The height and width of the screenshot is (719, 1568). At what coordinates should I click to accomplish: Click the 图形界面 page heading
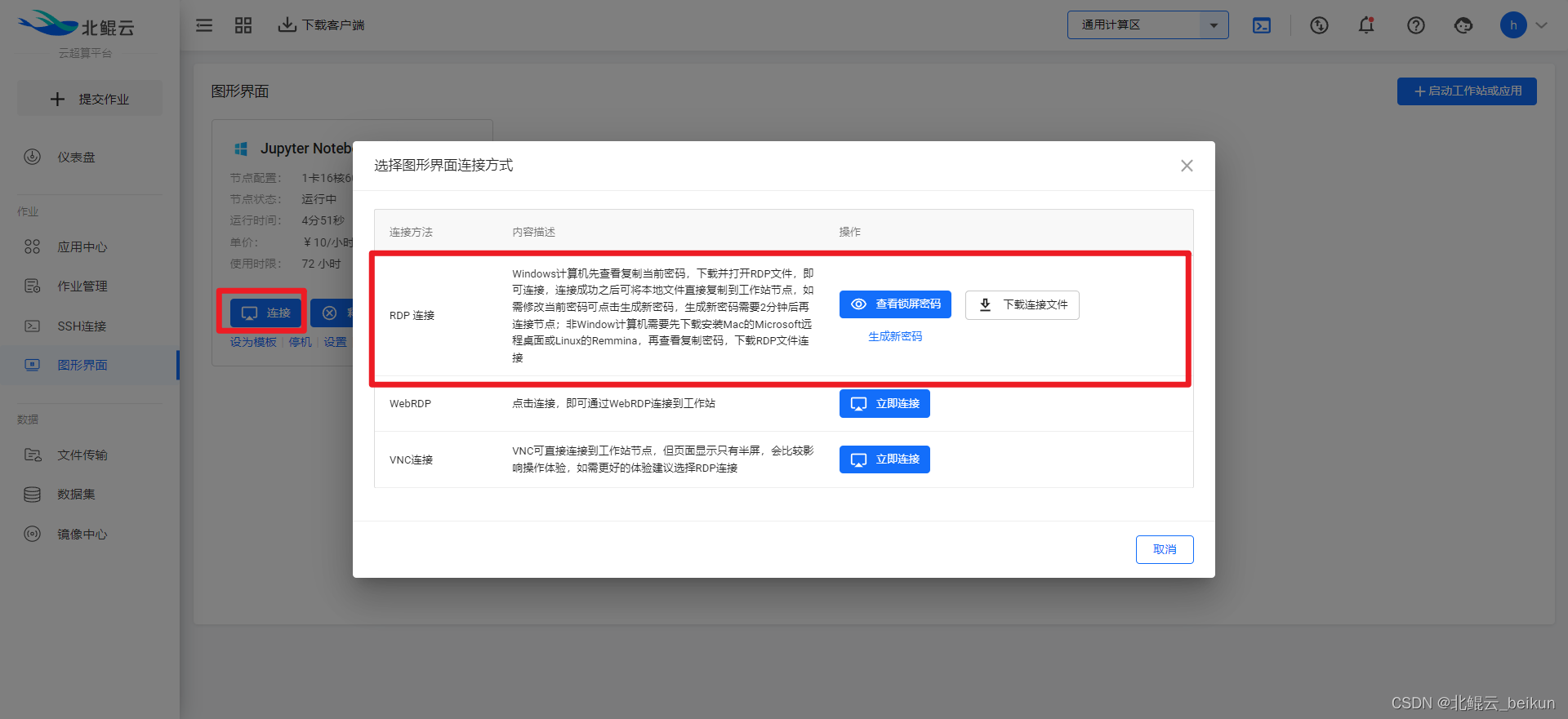pyautogui.click(x=240, y=91)
